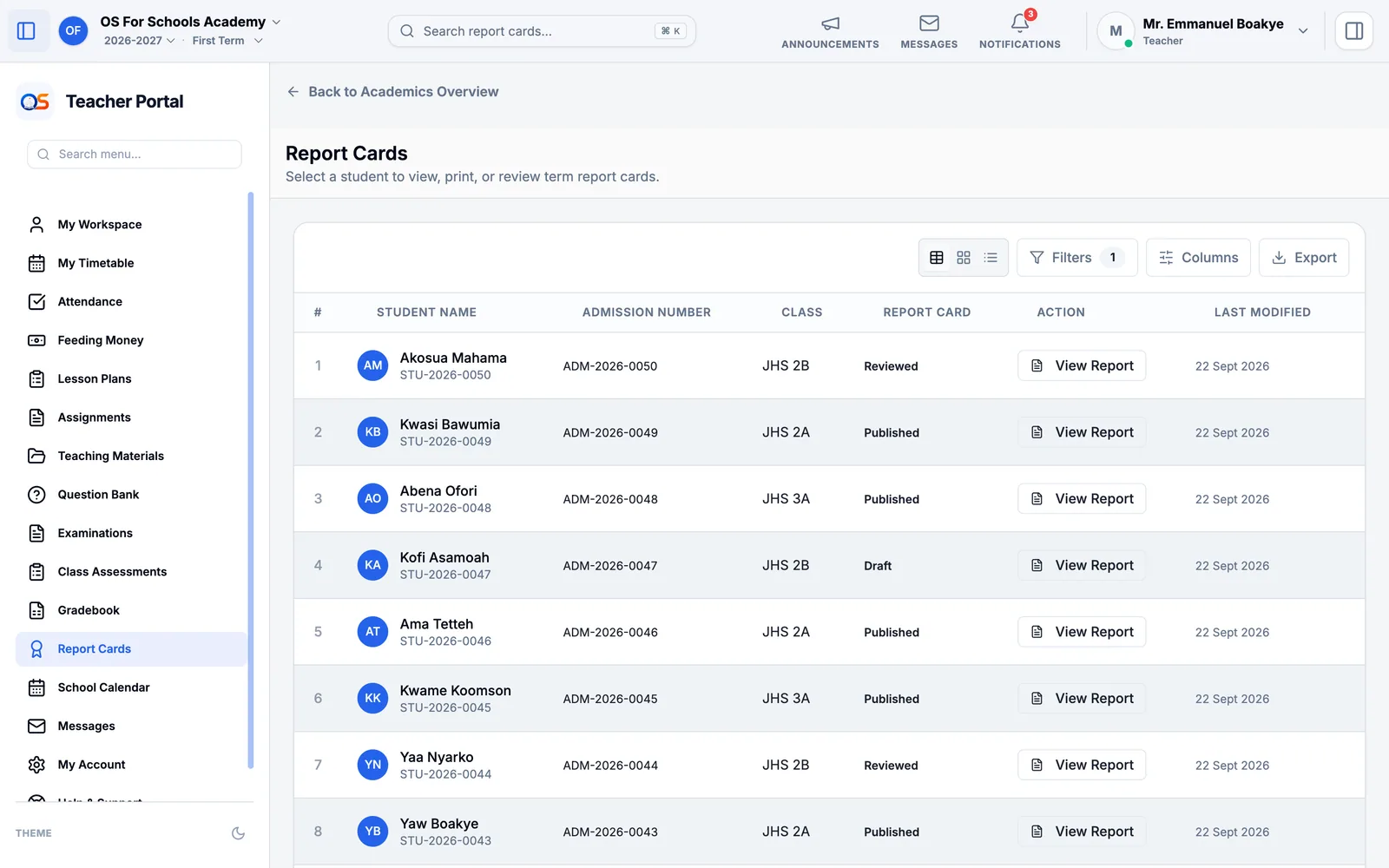The height and width of the screenshot is (868, 1389).
Task: Expand the Mr. Emmanuel Boakye user menu
Action: coord(1302,31)
